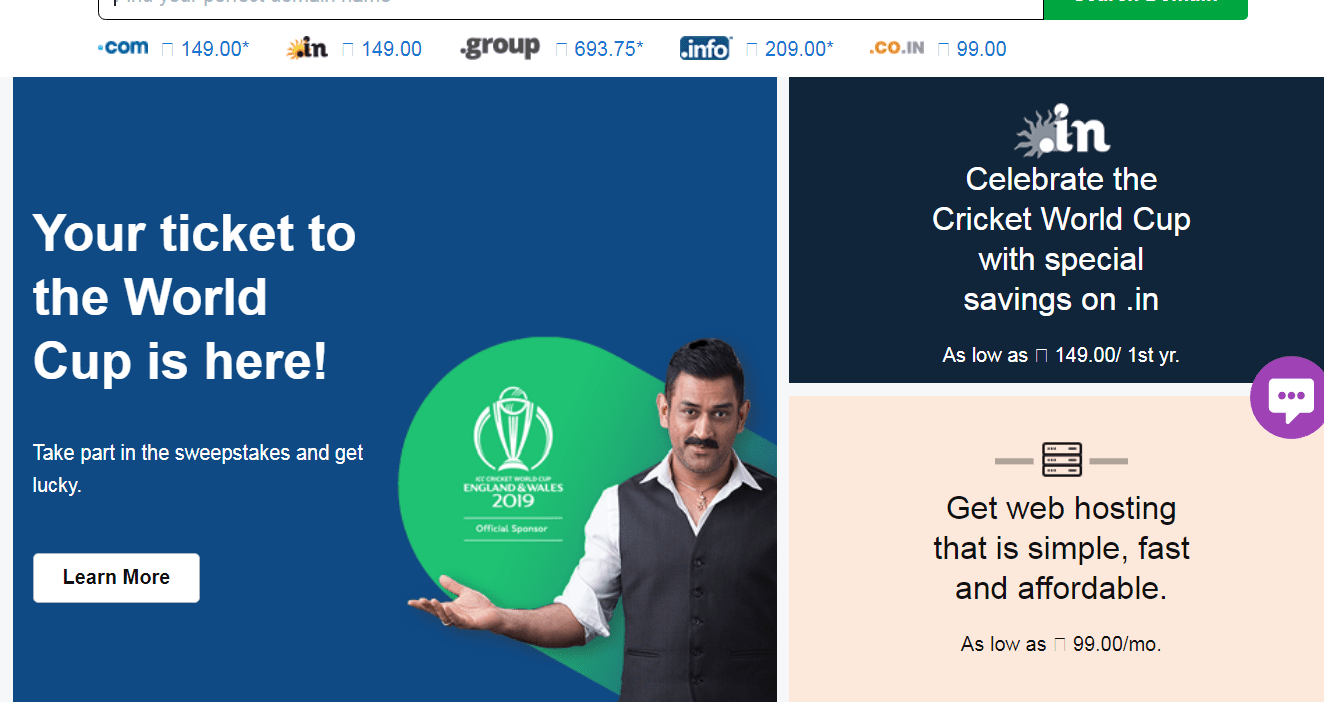Click the .group domain logo
Viewport: 1324px width, 719px height.
(x=500, y=47)
